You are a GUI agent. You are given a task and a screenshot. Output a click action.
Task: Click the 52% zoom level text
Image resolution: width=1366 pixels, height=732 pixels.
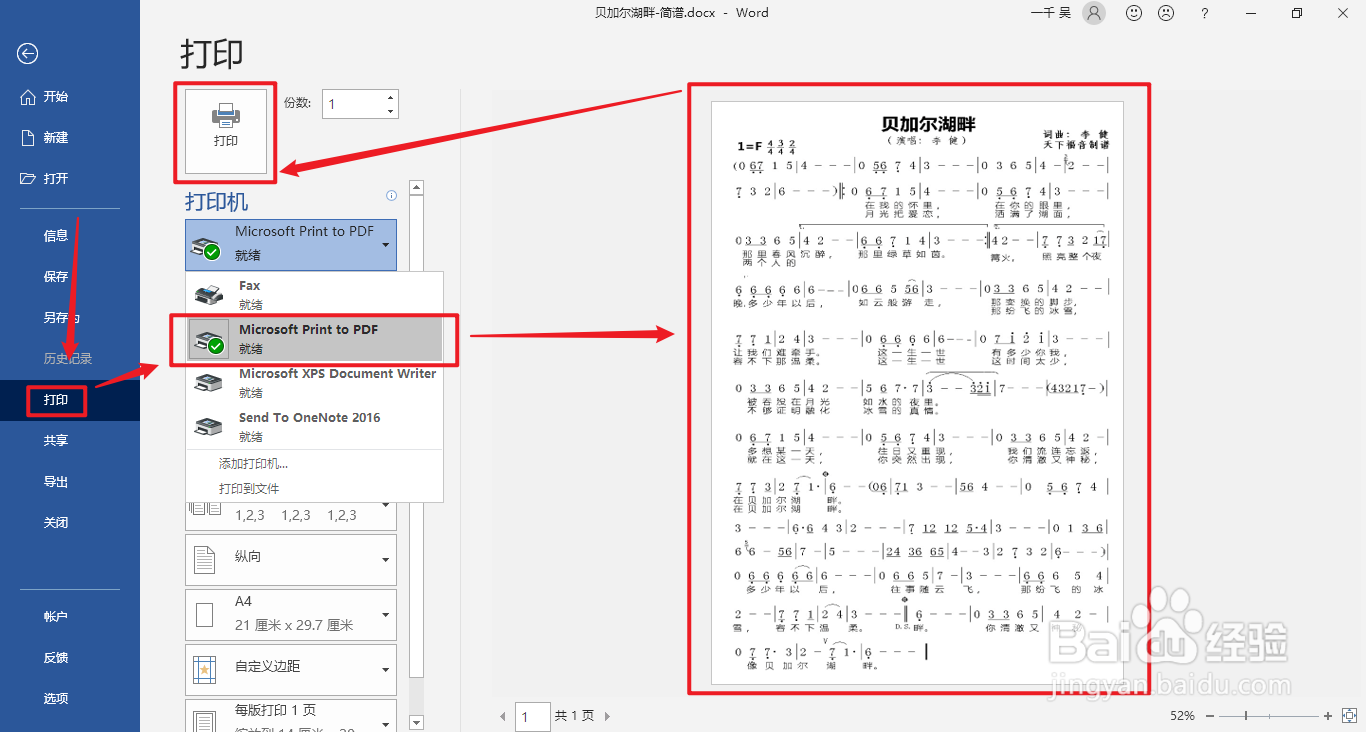1182,716
